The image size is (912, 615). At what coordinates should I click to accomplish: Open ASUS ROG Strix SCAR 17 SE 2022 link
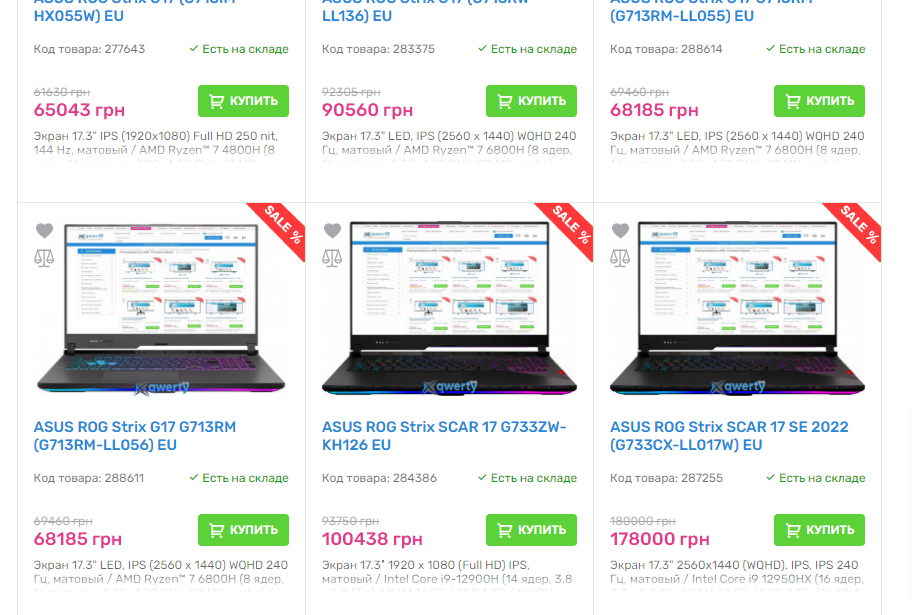pos(729,436)
